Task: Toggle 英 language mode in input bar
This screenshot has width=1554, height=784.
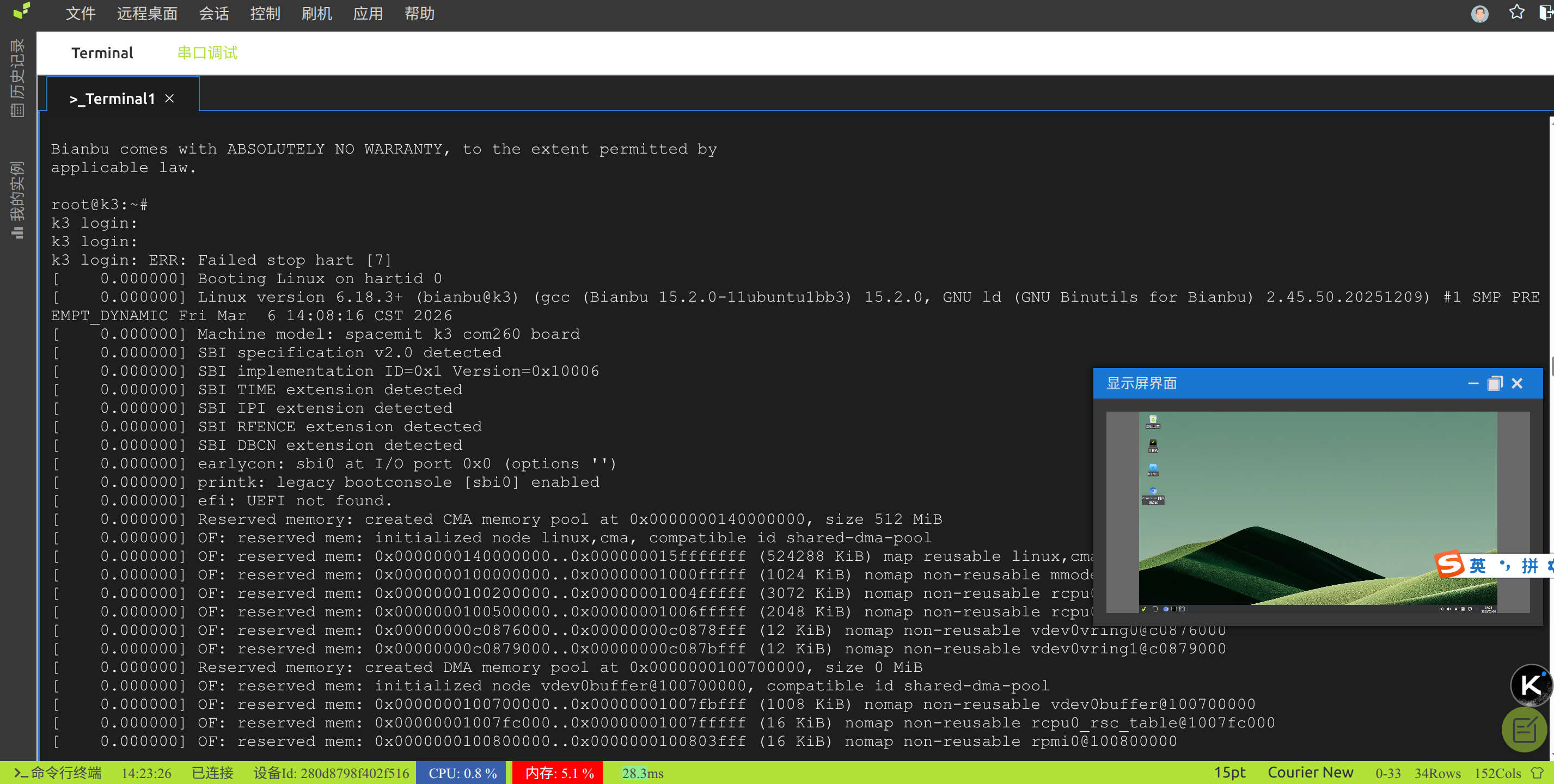Action: tap(1477, 566)
